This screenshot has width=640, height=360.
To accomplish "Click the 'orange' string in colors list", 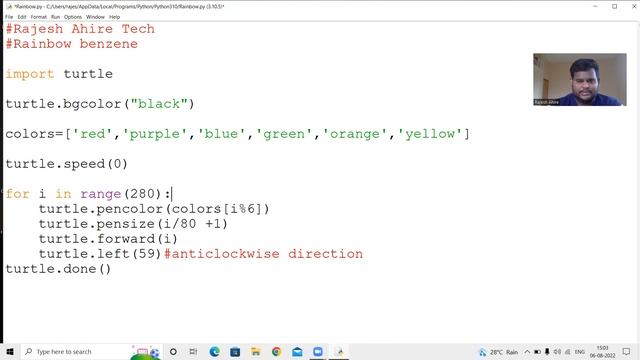I will coord(355,134).
